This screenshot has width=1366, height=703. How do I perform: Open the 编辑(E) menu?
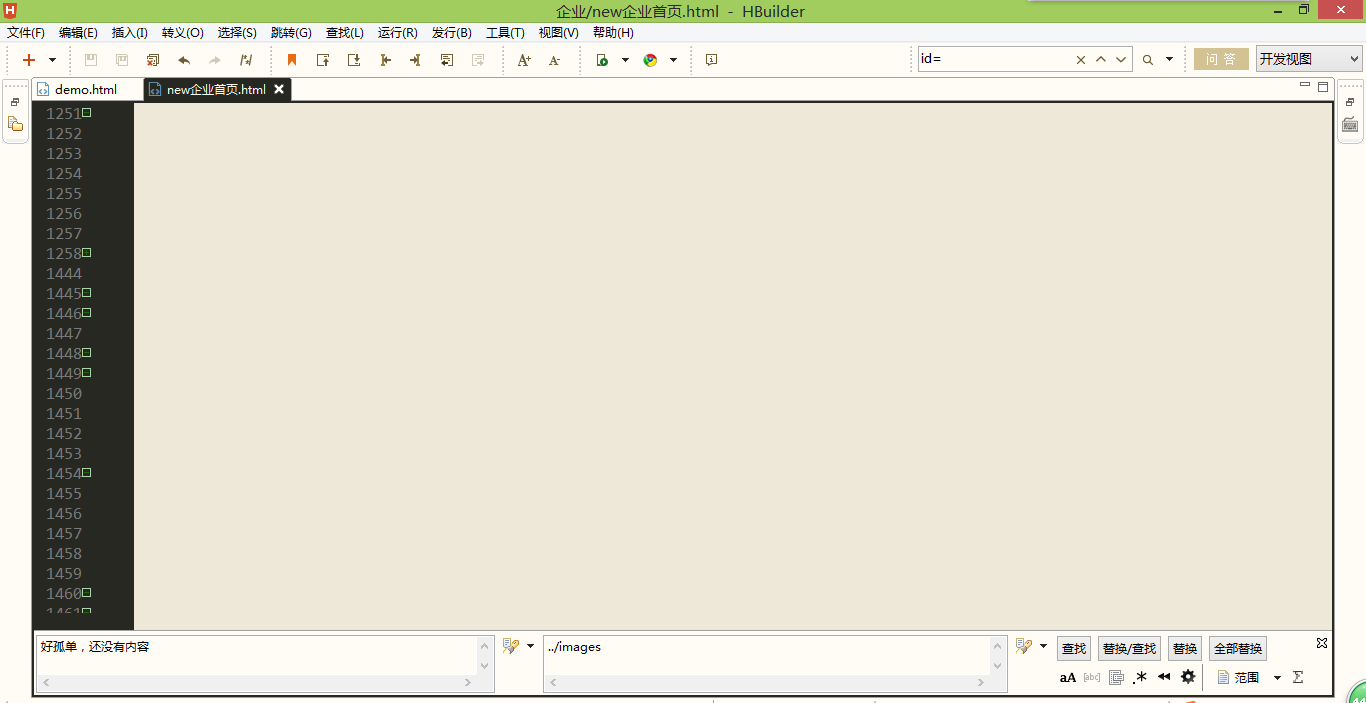click(x=78, y=33)
